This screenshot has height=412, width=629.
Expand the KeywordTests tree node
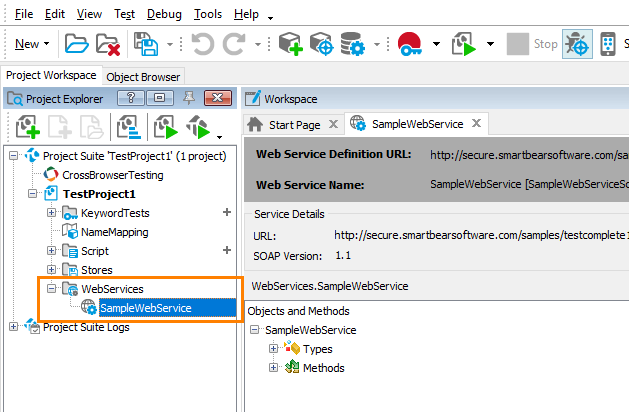(x=52, y=213)
